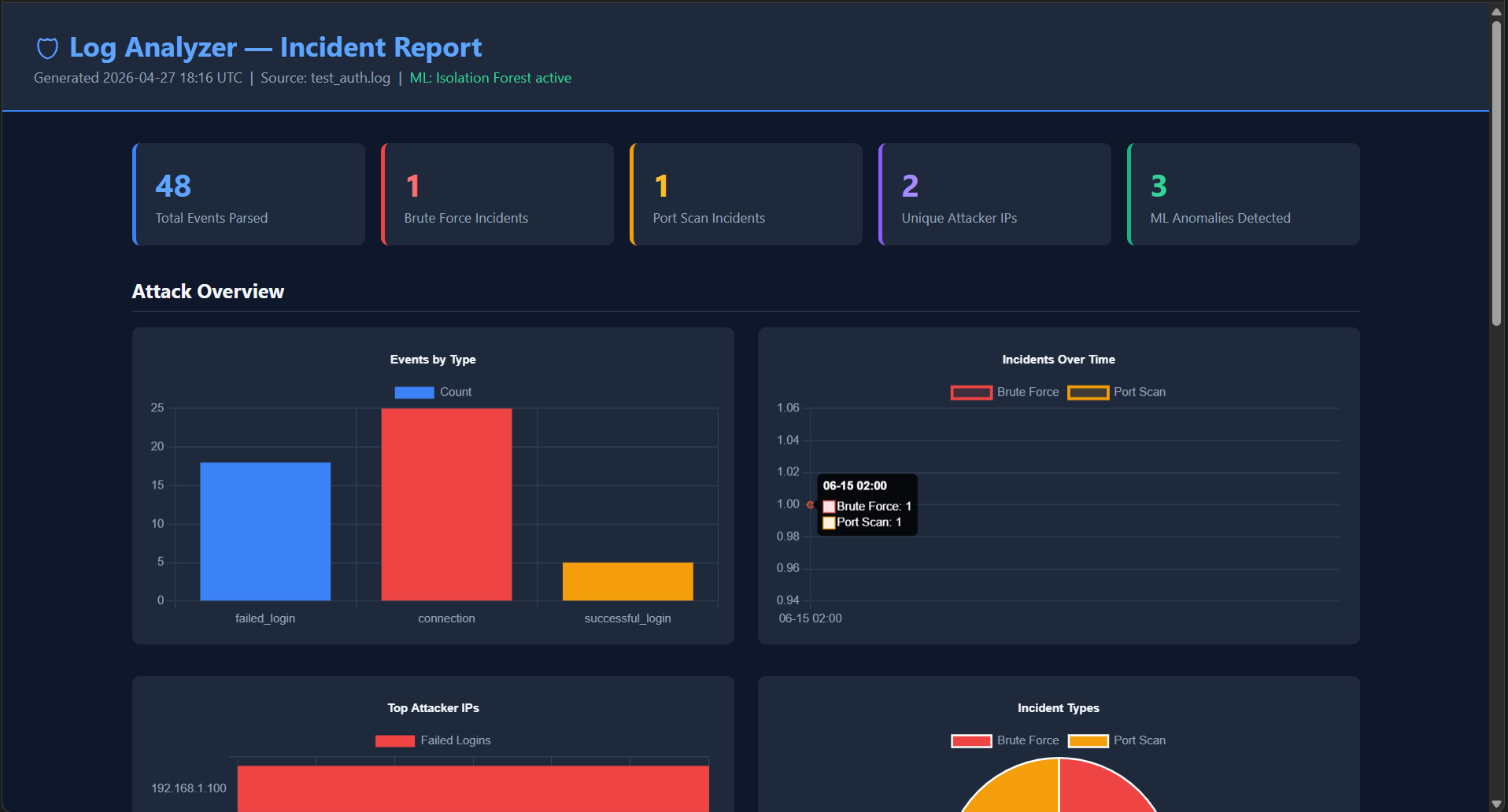Open the Unique Attacker IPs card
The height and width of the screenshot is (812, 1508).
(x=995, y=194)
